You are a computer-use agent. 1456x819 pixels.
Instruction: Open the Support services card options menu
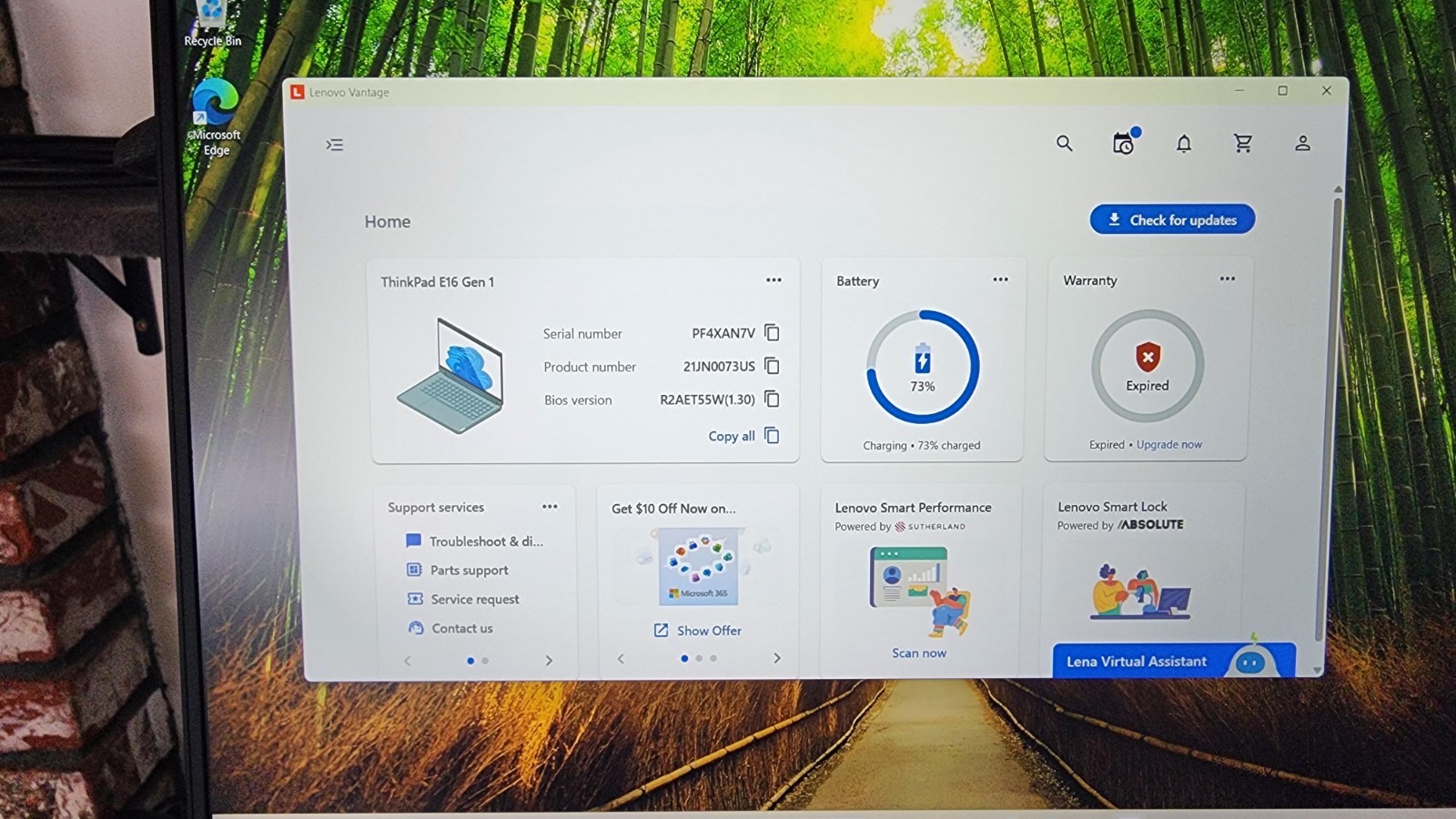pos(550,507)
